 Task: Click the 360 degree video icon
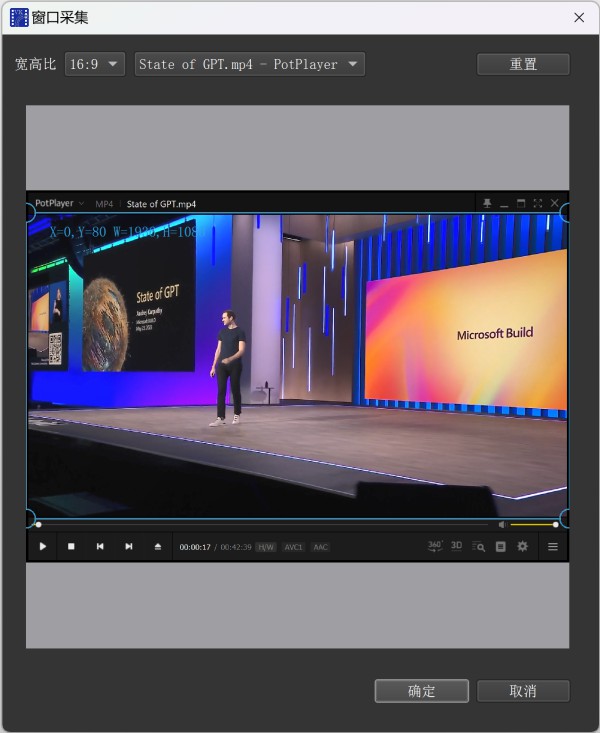[x=435, y=546]
